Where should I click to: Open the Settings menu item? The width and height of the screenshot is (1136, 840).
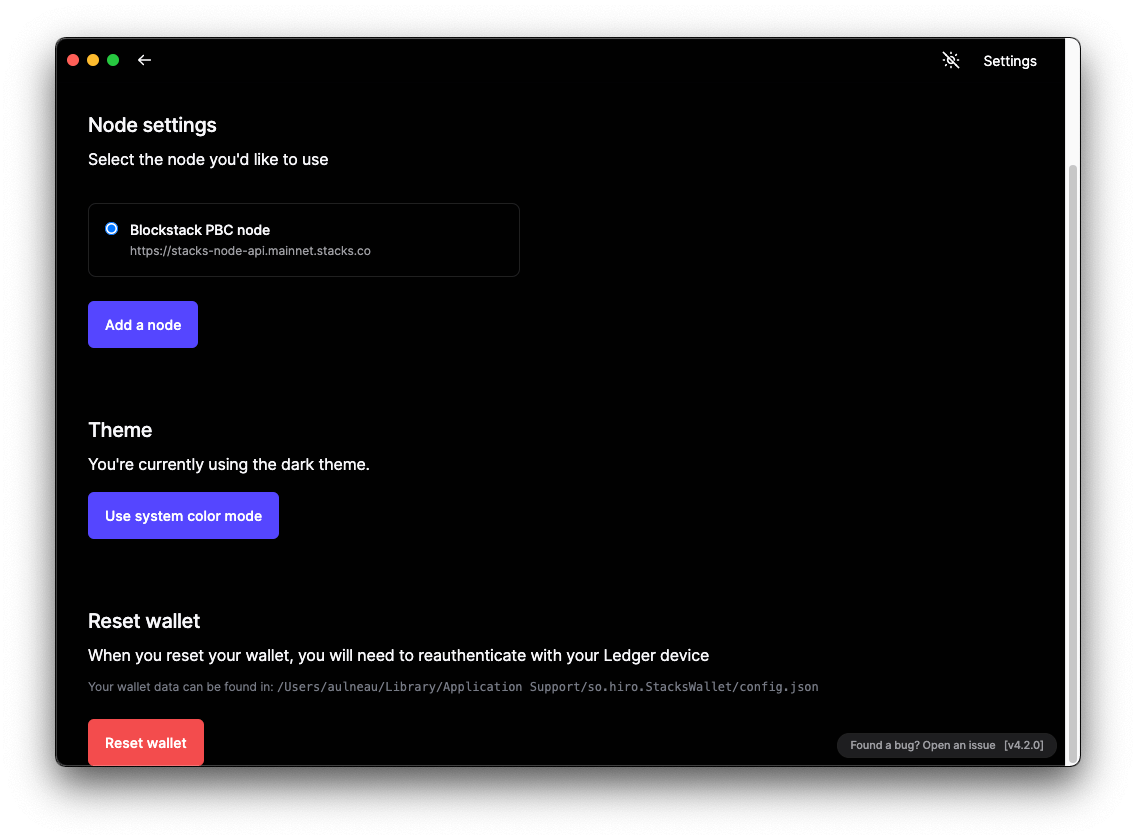click(1009, 61)
